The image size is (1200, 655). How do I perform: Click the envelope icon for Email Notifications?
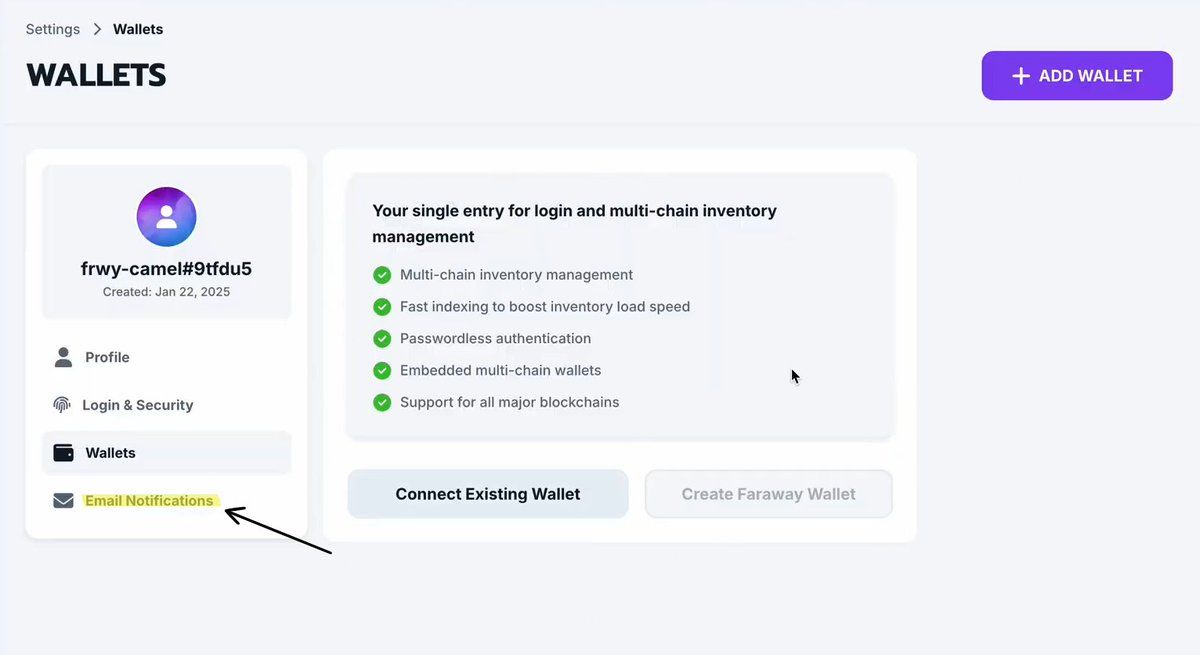point(63,501)
